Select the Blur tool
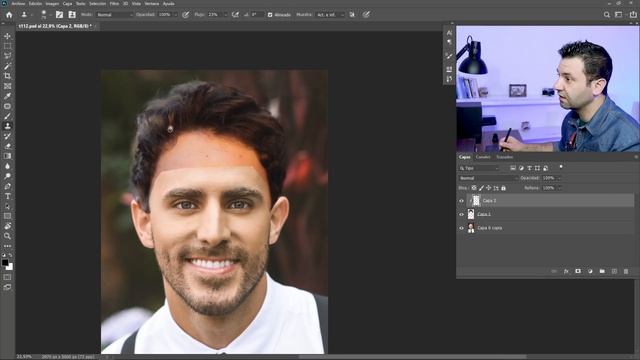The image size is (640, 360). [7, 166]
